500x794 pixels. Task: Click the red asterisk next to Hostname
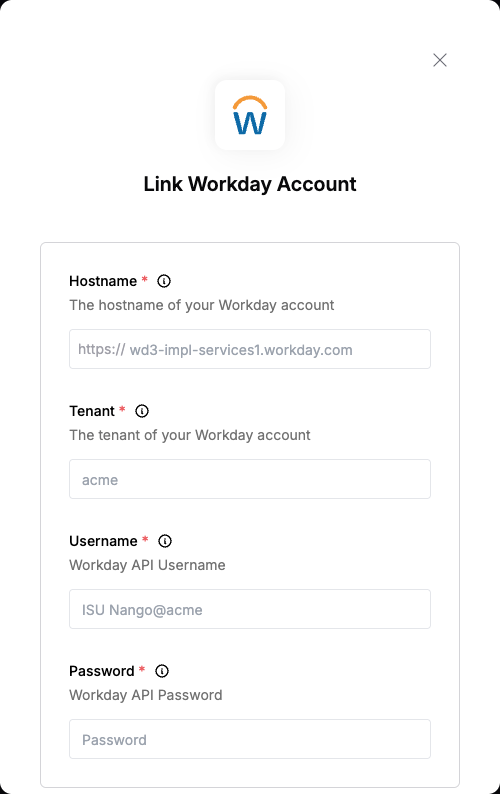pos(144,279)
